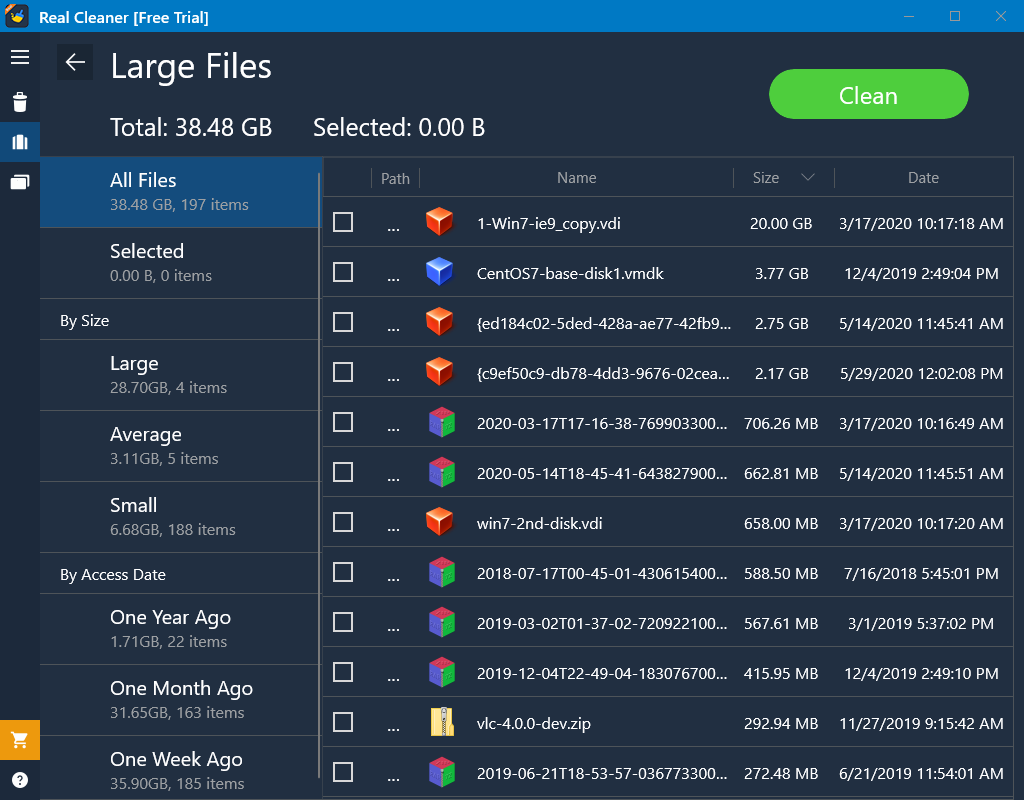
Task: Check the {ed184c02-5ded file checkbox
Action: (343, 322)
